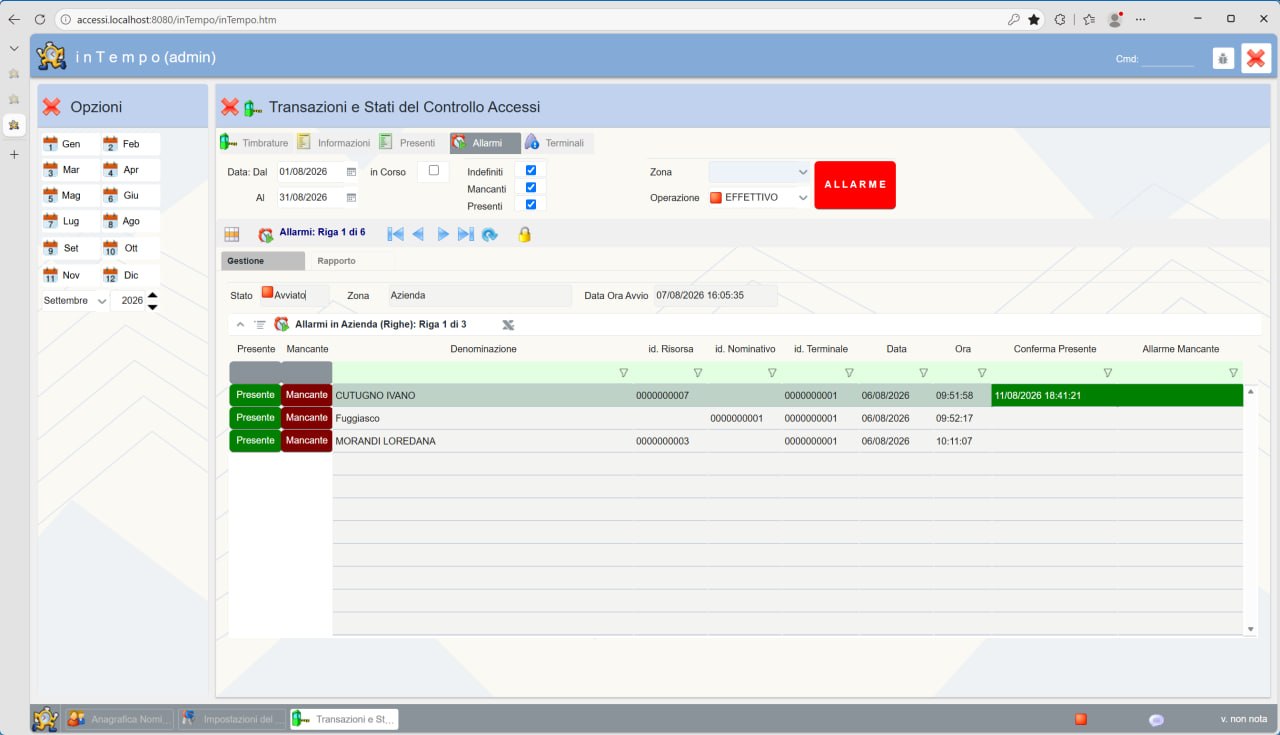The height and width of the screenshot is (735, 1280).
Task: Open the Zona dropdown
Action: pos(760,172)
